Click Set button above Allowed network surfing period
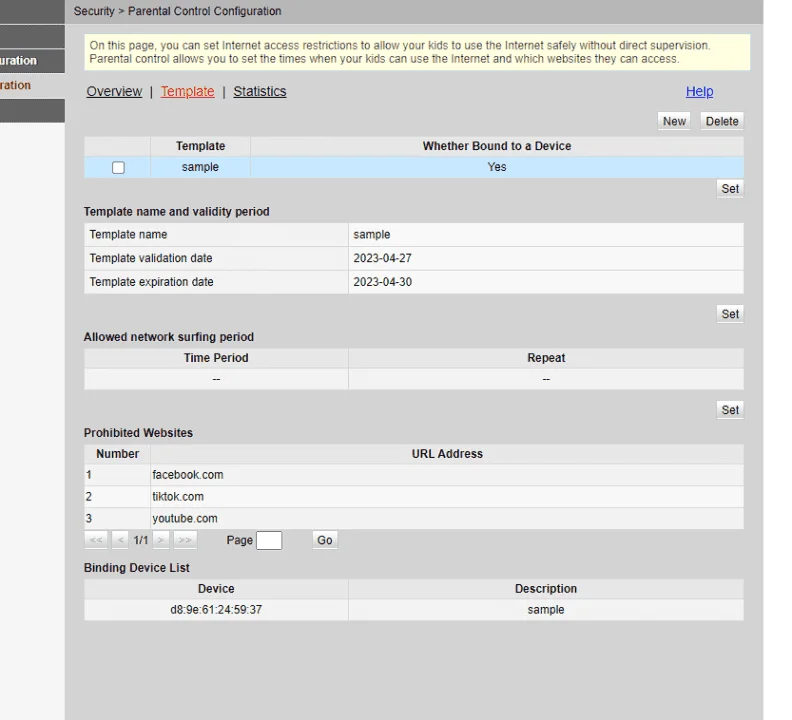 tap(730, 314)
